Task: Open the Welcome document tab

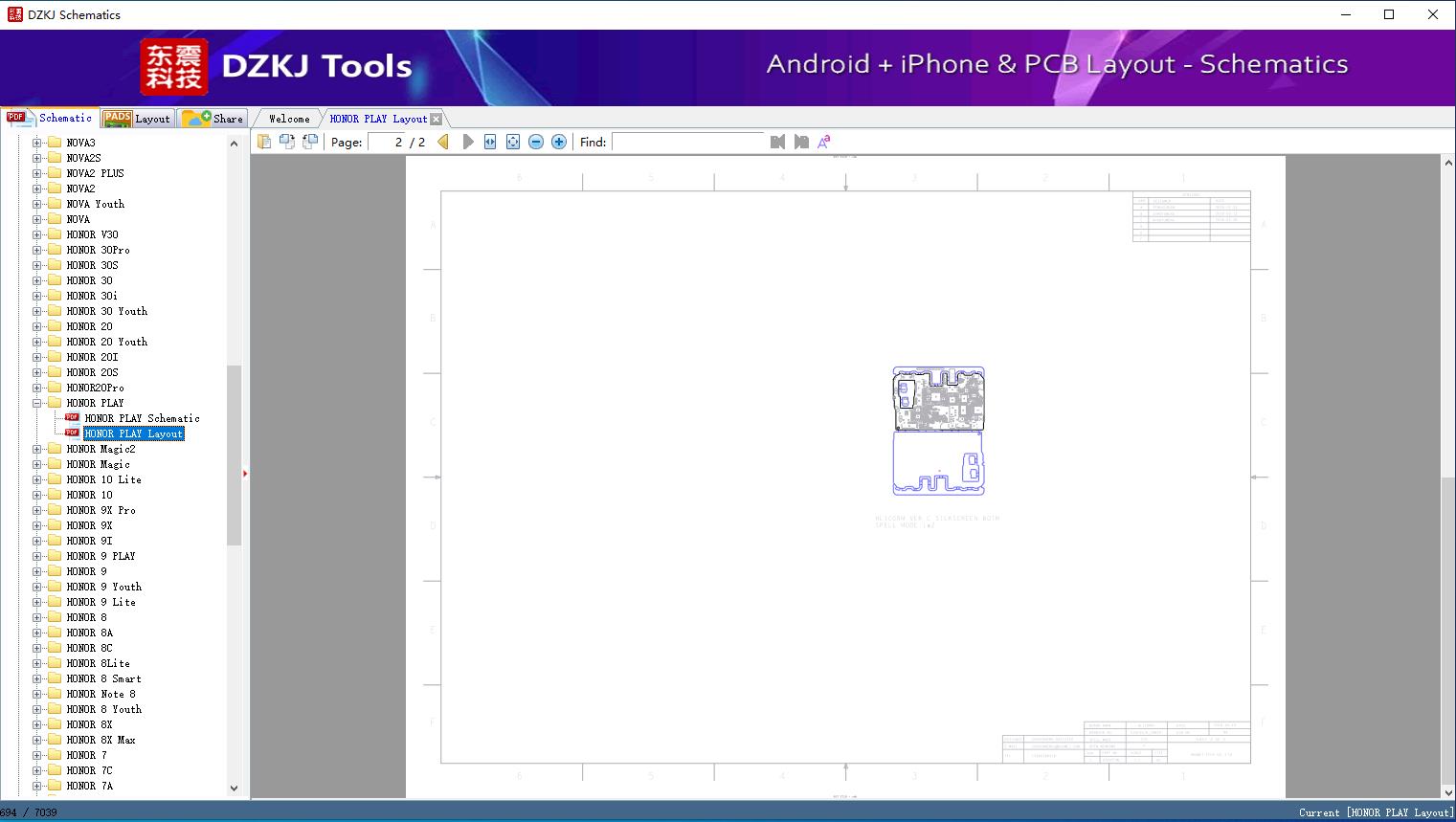Action: click(289, 119)
